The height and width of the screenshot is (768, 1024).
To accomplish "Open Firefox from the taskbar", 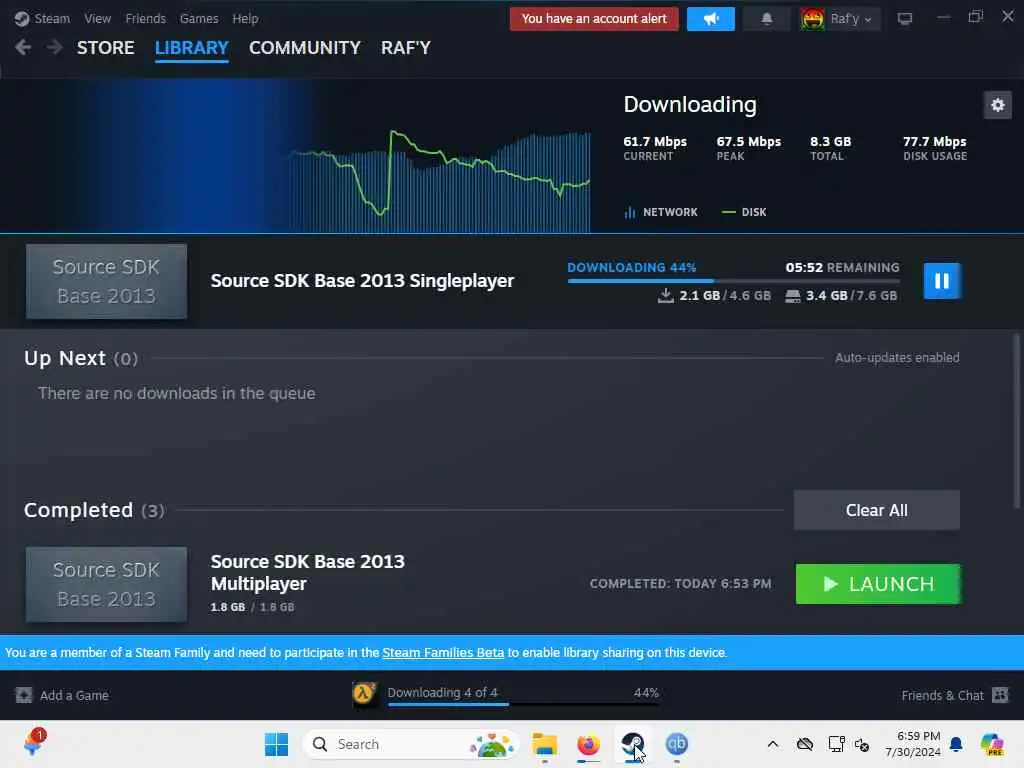I will pyautogui.click(x=588, y=744).
